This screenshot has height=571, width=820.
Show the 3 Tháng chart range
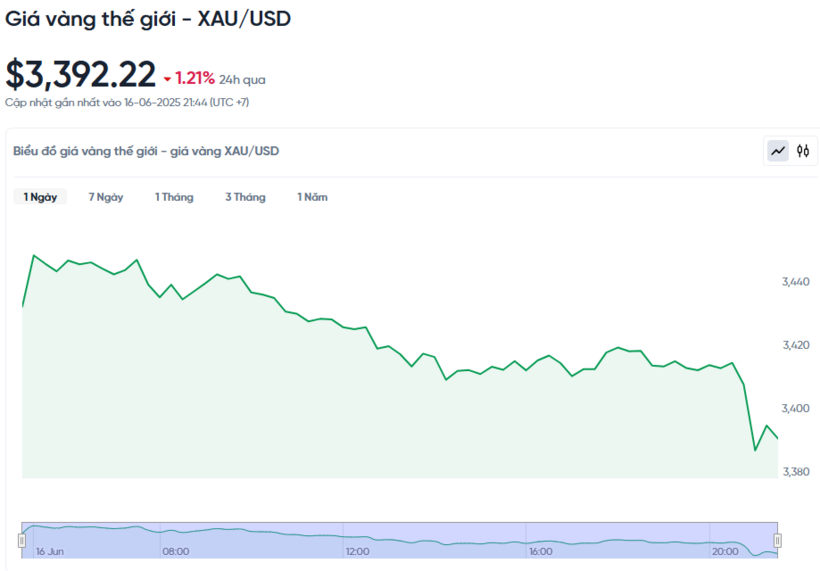click(x=245, y=197)
